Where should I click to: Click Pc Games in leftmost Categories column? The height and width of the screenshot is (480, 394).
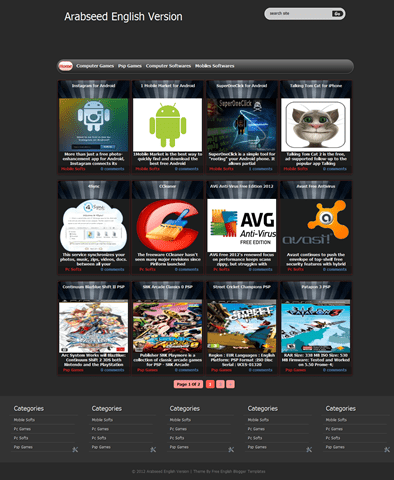click(x=22, y=429)
